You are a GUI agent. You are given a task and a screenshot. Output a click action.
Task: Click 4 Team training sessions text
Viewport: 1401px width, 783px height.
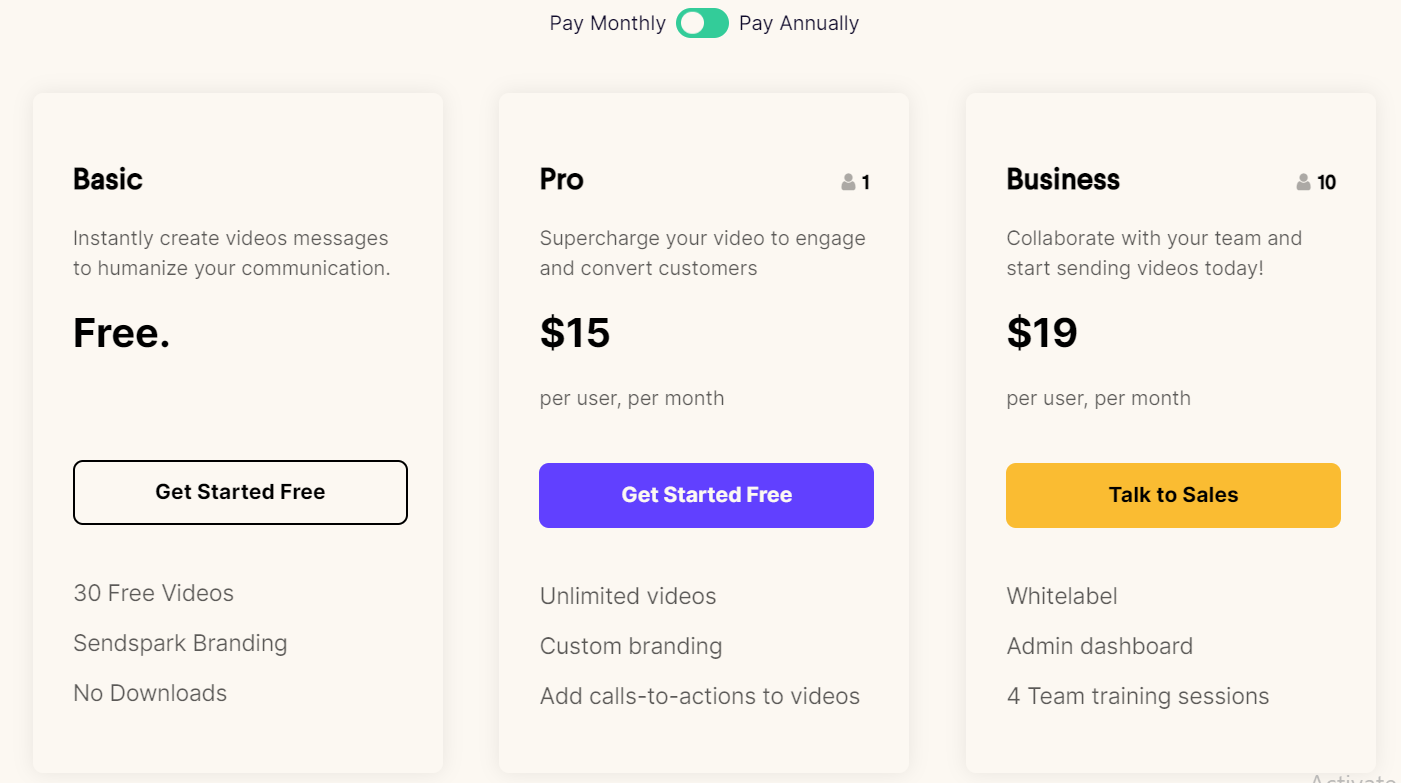(x=1138, y=696)
